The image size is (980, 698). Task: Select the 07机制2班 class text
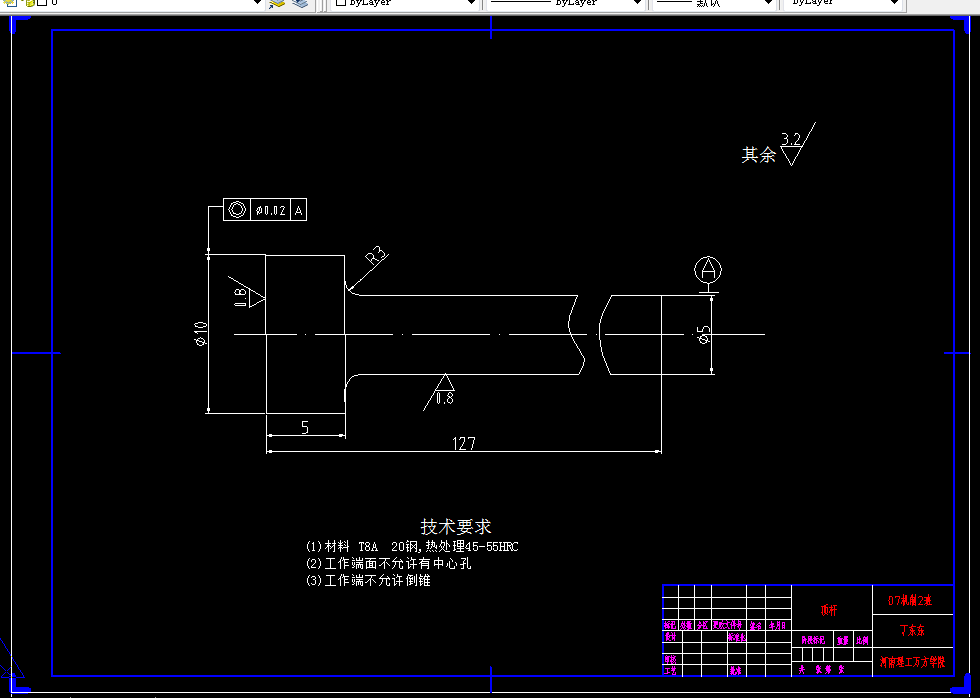pos(910,601)
